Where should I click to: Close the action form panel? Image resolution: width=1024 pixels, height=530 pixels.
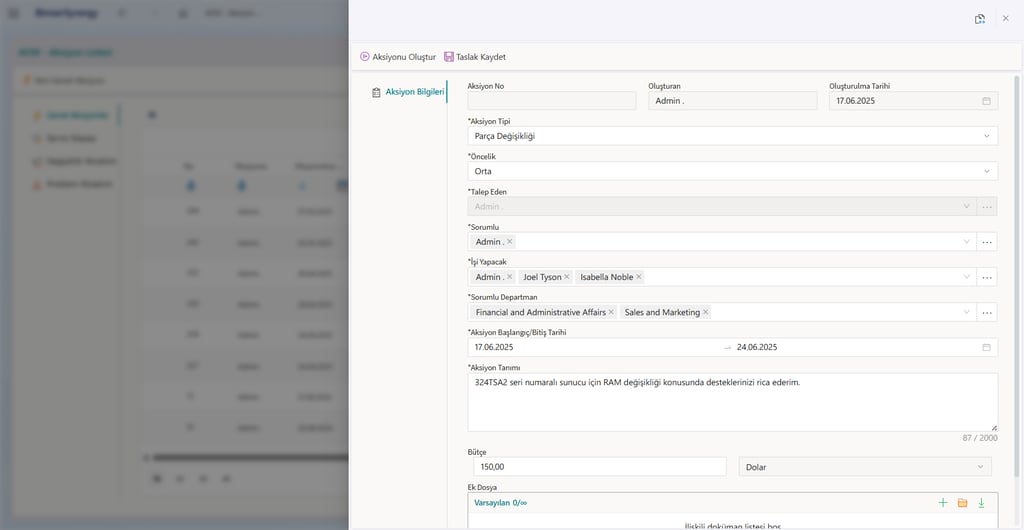point(1006,18)
